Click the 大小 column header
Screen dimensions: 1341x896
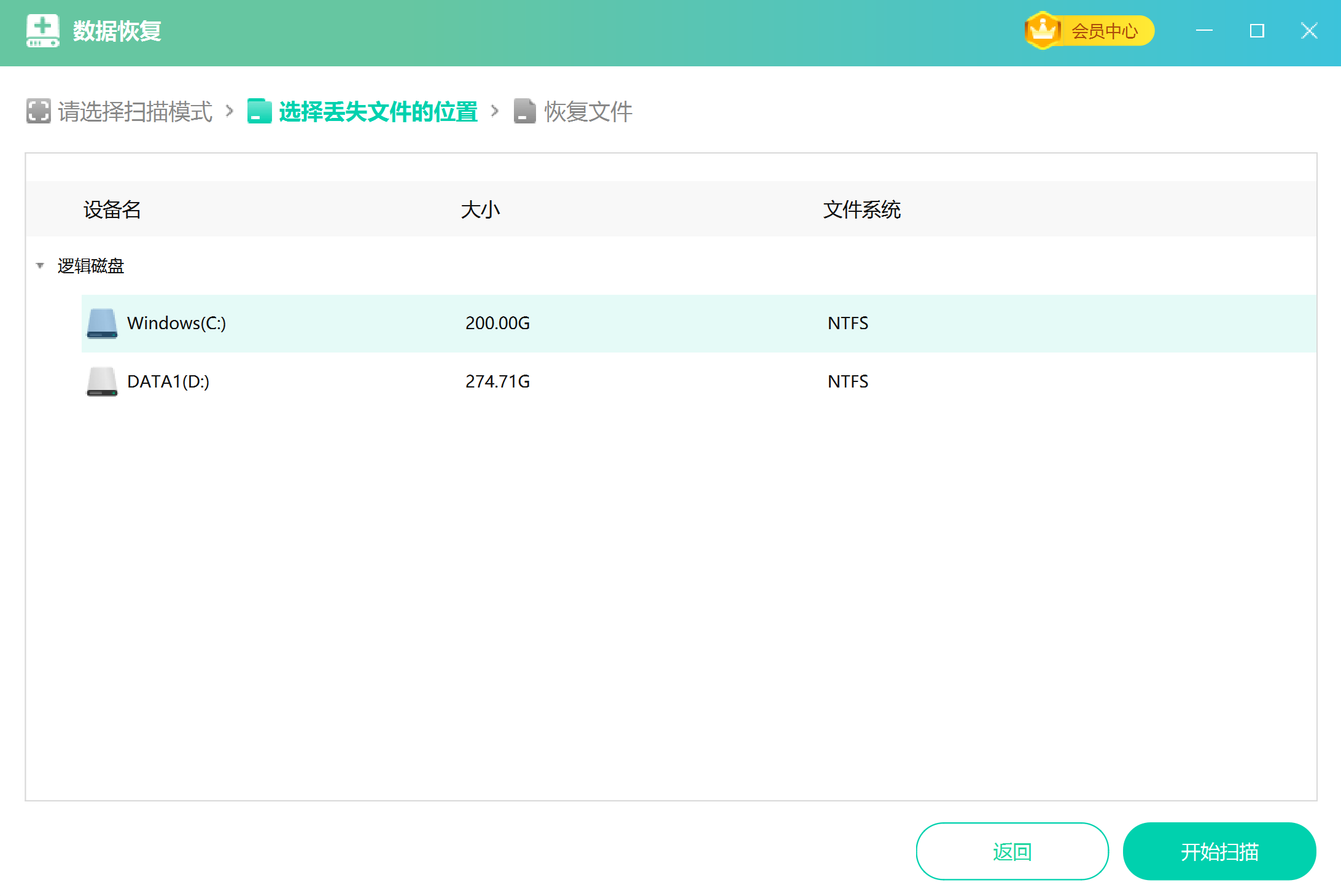(481, 209)
